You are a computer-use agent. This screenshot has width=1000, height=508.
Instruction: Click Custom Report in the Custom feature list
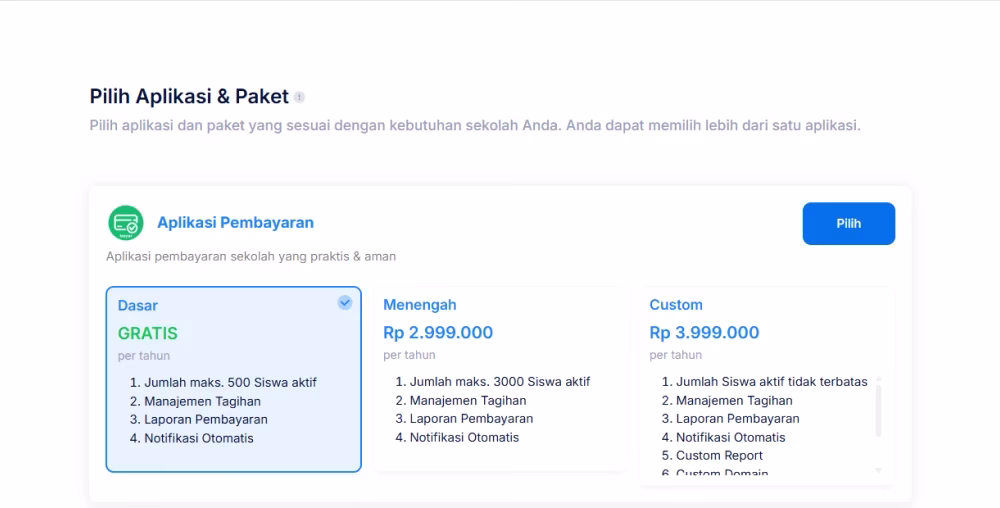(719, 455)
